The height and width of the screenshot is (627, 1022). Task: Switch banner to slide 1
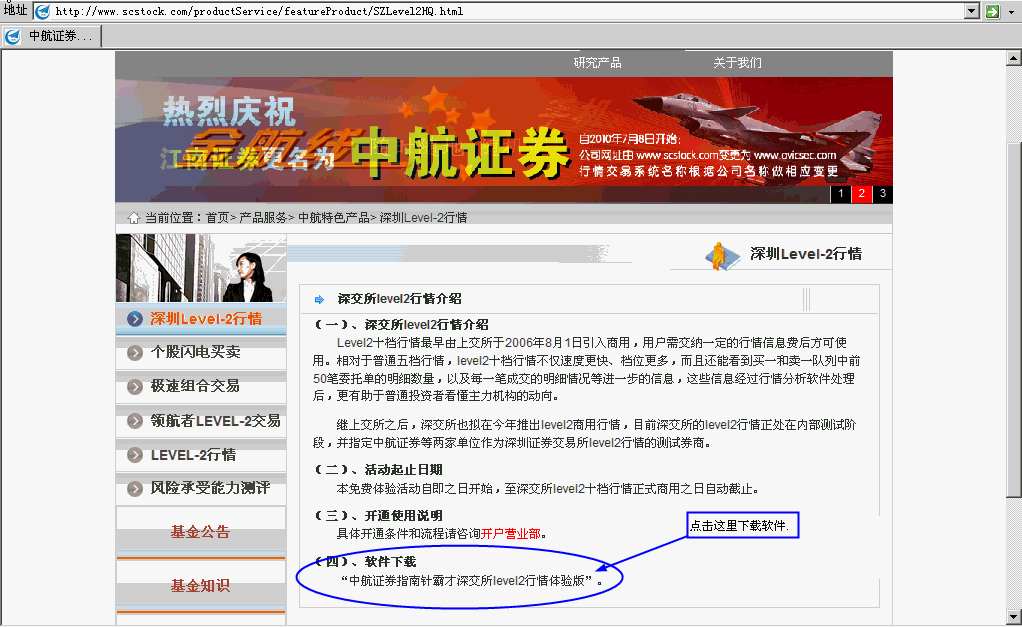841,194
